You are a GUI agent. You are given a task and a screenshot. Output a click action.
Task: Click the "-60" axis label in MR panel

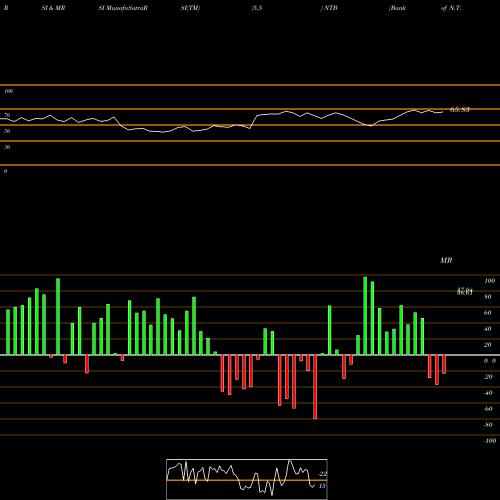pyautogui.click(x=488, y=409)
